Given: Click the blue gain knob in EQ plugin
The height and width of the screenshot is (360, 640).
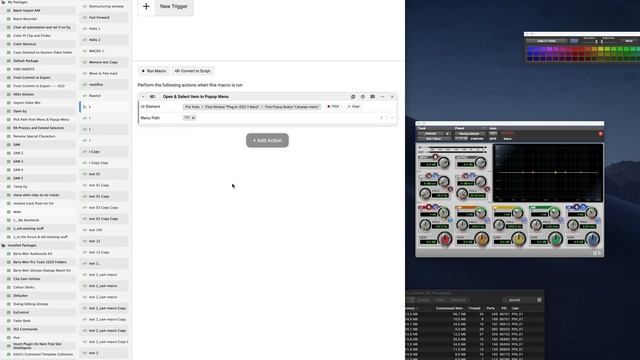Looking at the screenshot, I should pos(592,239).
